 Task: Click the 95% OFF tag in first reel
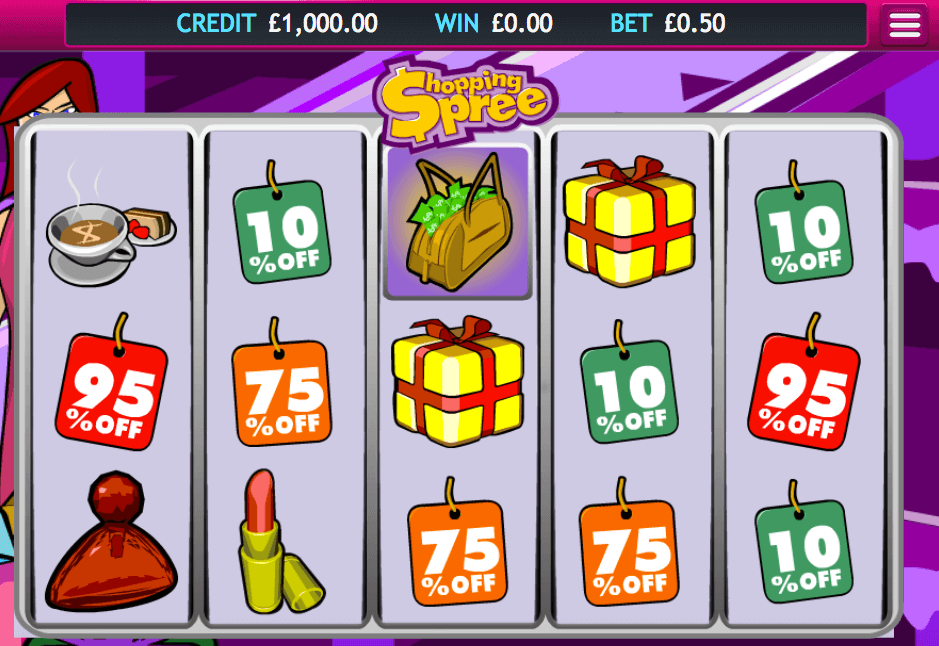[111, 382]
